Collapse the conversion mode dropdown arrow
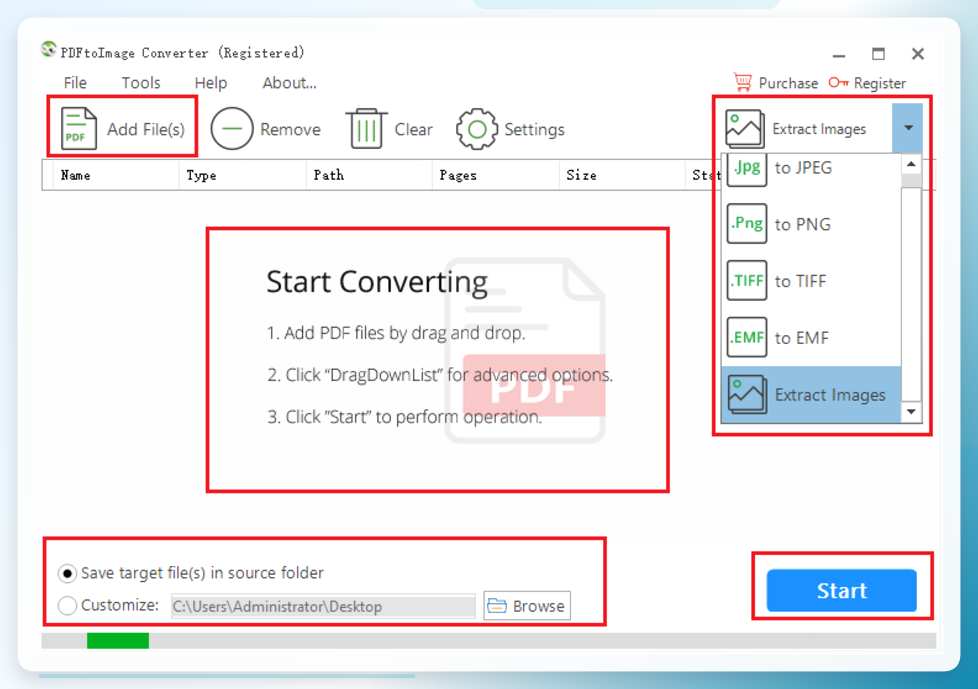Viewport: 978px width, 689px height. 908,128
